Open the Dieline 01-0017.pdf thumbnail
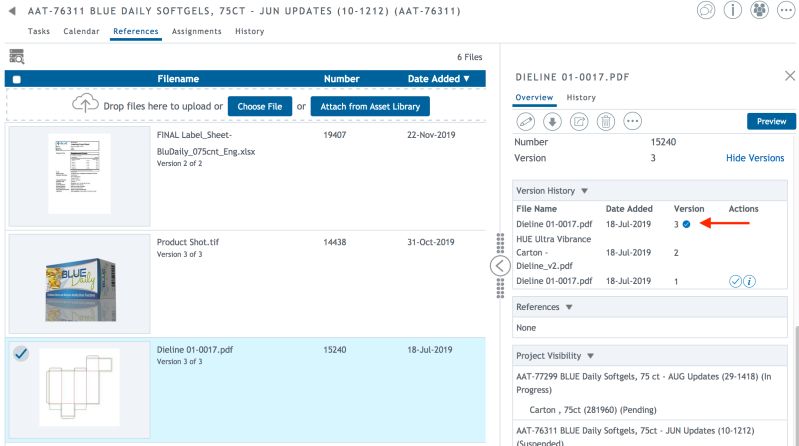The image size is (799, 446). [x=79, y=387]
